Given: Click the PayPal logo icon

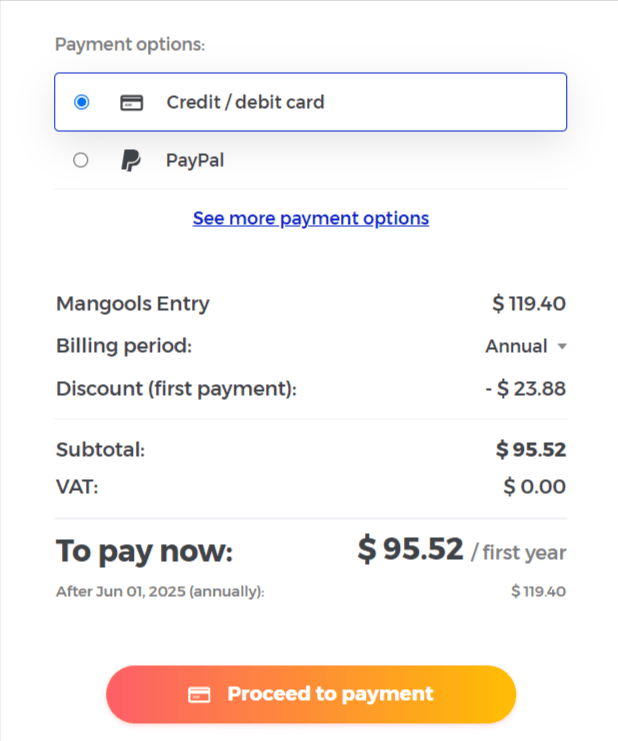Looking at the screenshot, I should pos(131,160).
